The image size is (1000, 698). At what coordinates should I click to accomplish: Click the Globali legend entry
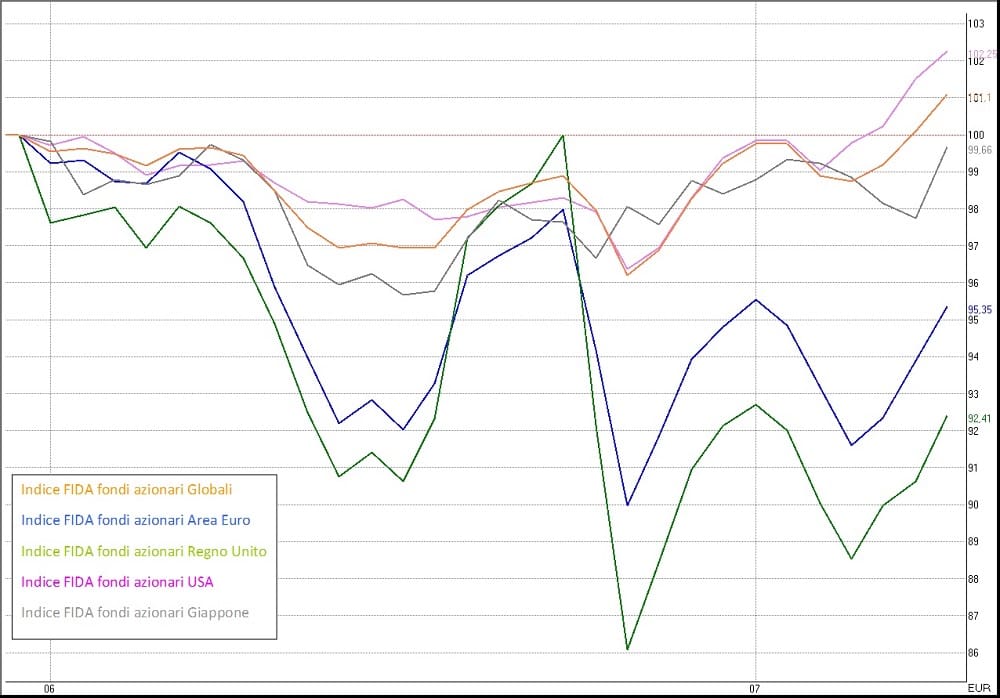pos(126,489)
